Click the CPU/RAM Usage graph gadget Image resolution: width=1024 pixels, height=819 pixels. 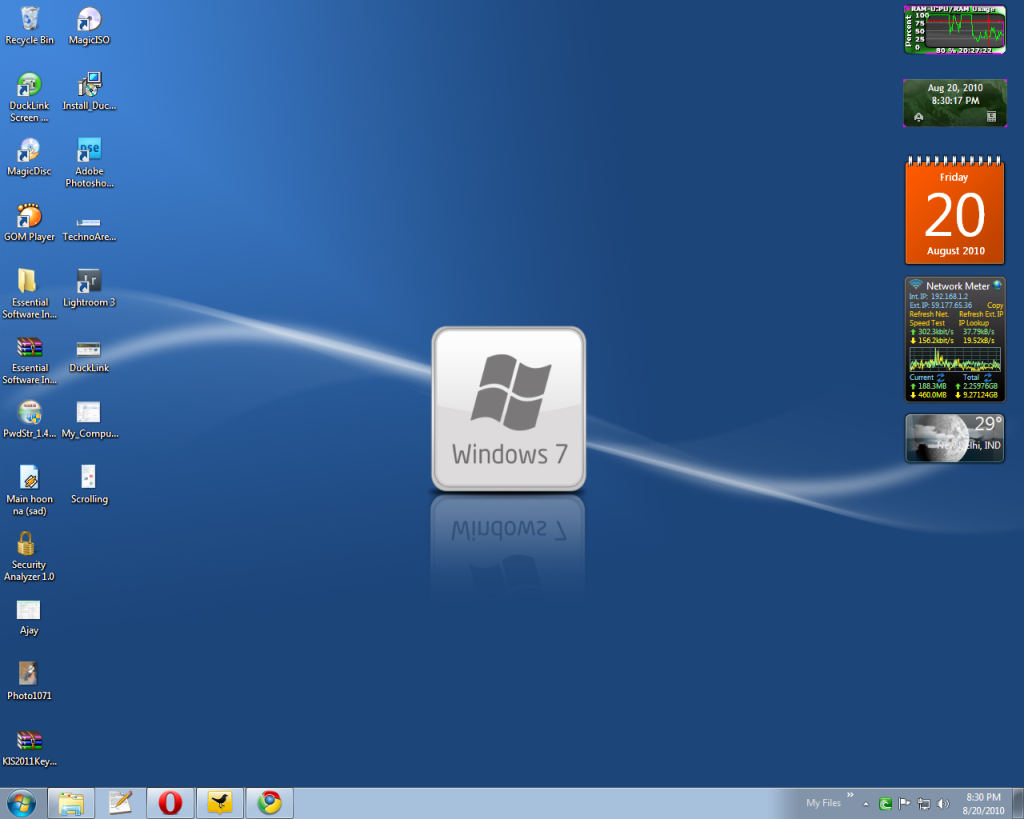tap(955, 29)
